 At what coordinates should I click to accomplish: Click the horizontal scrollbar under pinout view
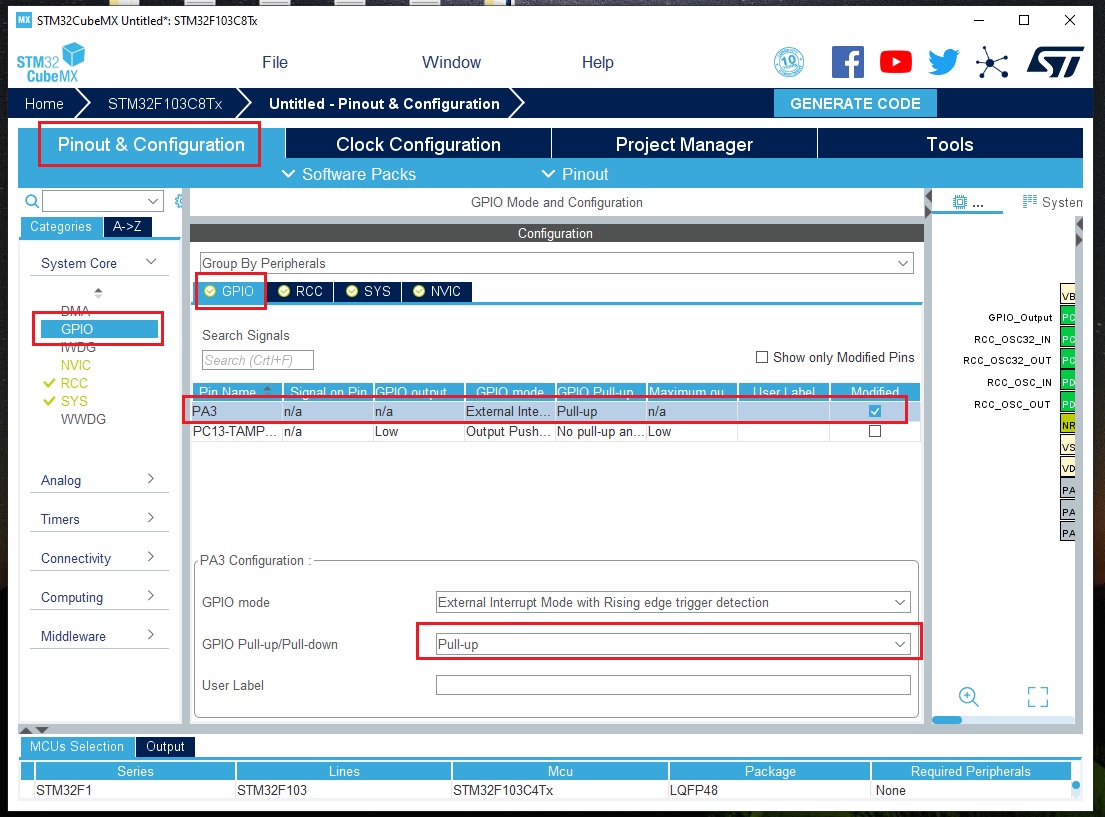(x=946, y=720)
